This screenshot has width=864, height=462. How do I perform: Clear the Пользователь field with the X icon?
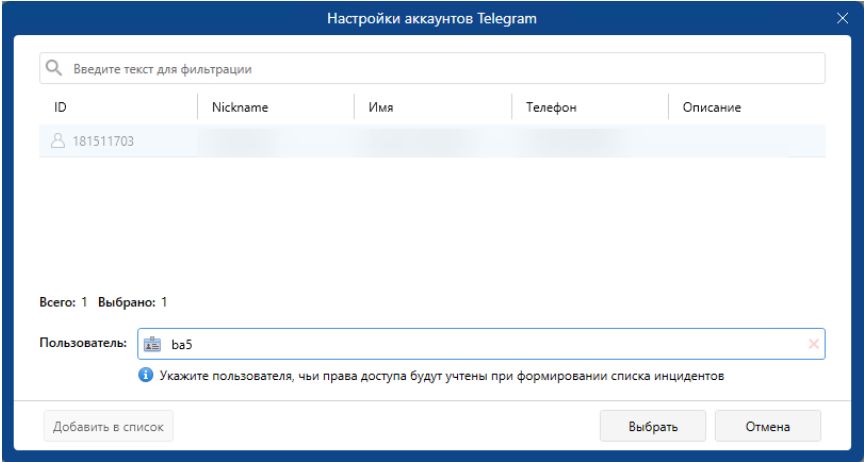tap(813, 344)
